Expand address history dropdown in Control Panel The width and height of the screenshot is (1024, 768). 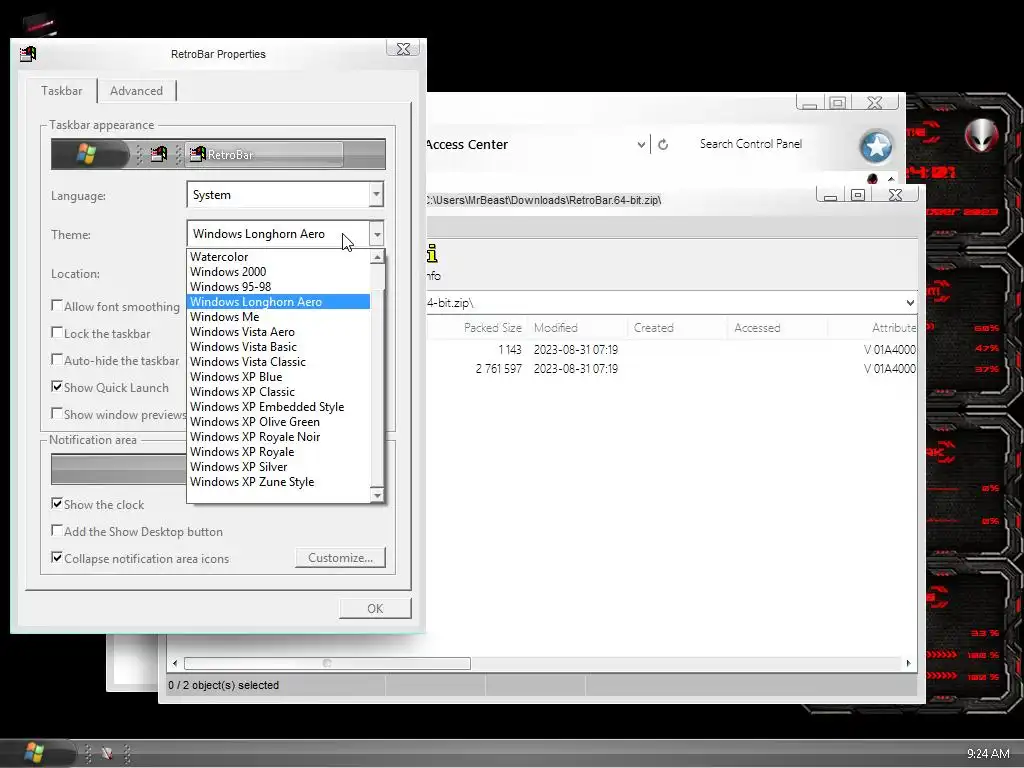pos(641,145)
